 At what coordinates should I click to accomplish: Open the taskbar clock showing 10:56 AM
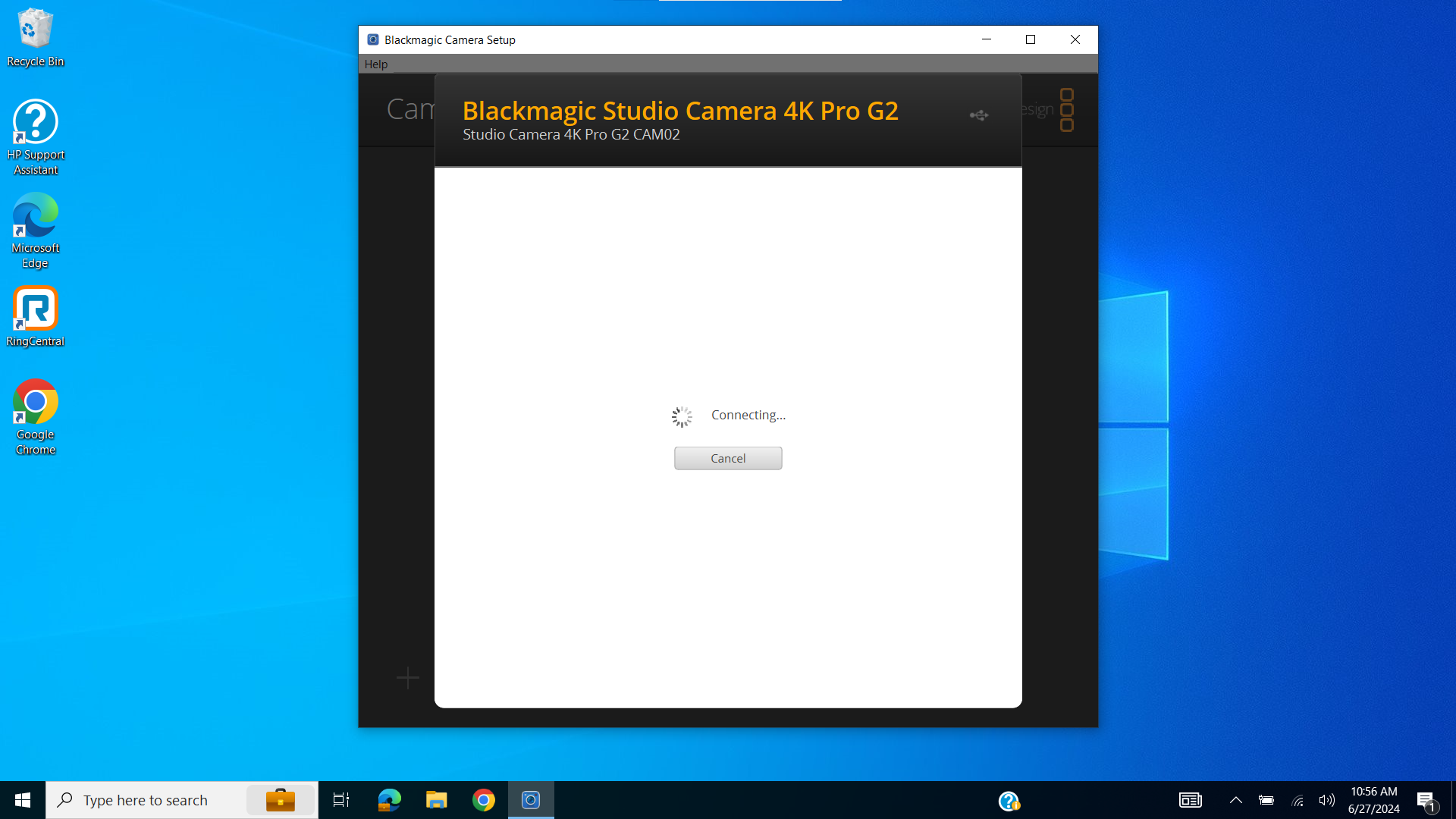pyautogui.click(x=1373, y=800)
